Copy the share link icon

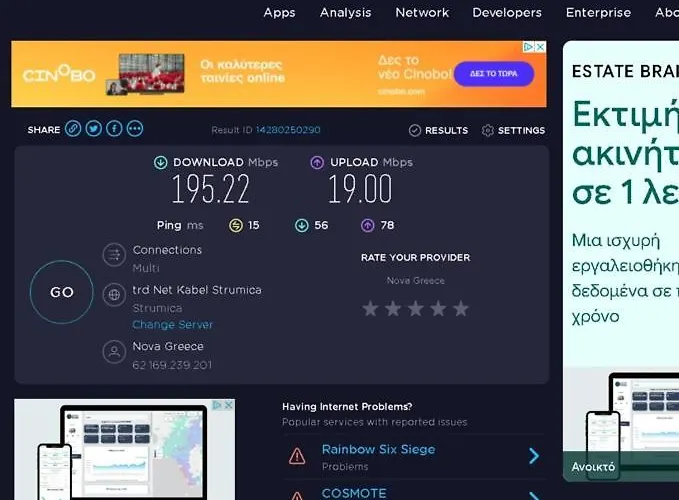[73, 129]
